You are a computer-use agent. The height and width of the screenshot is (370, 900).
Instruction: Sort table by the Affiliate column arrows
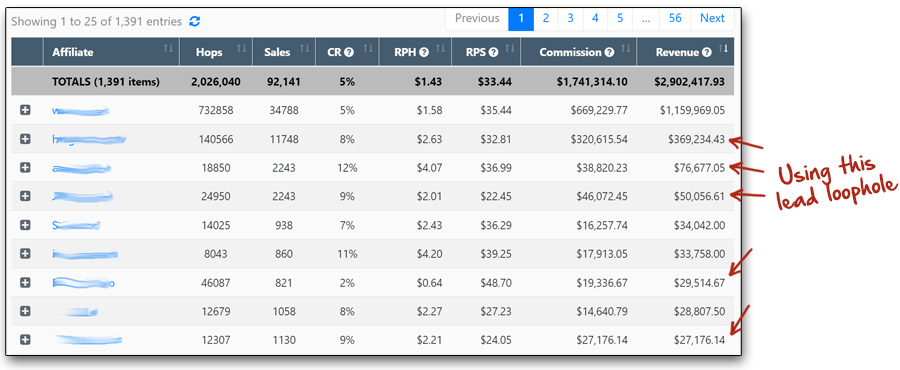[x=168, y=49]
